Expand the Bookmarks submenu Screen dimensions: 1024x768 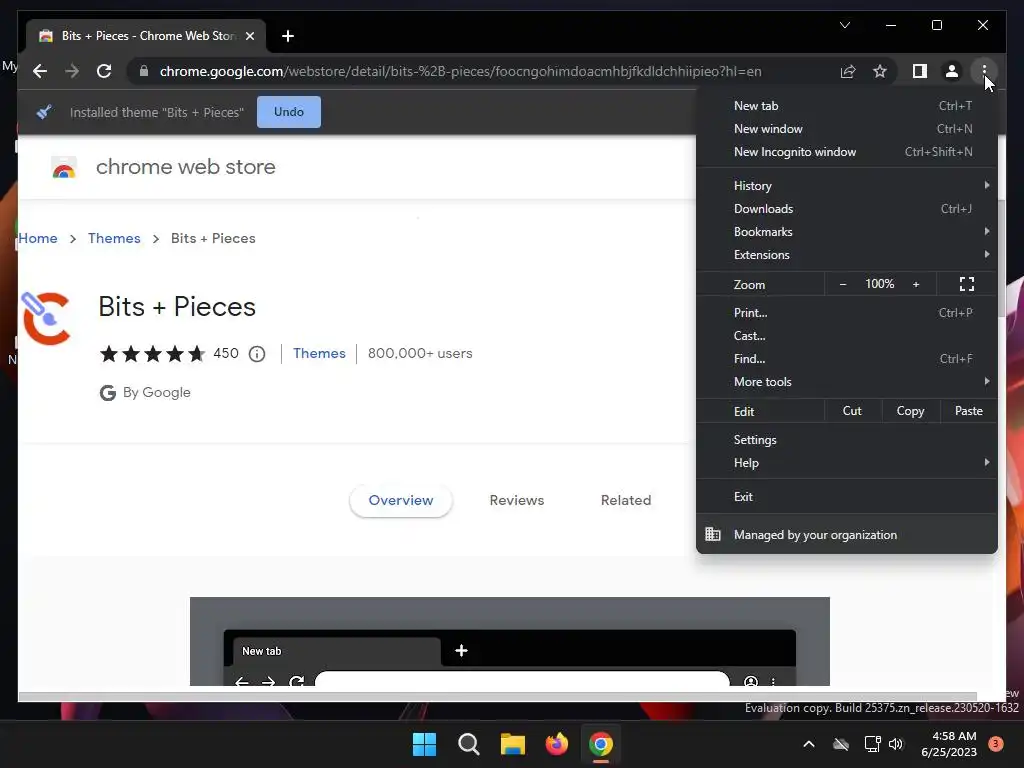tap(847, 232)
